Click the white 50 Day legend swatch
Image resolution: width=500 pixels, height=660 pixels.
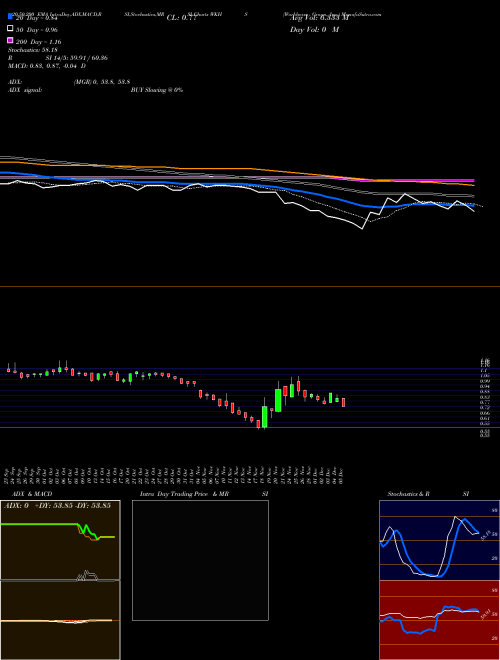click(10, 29)
